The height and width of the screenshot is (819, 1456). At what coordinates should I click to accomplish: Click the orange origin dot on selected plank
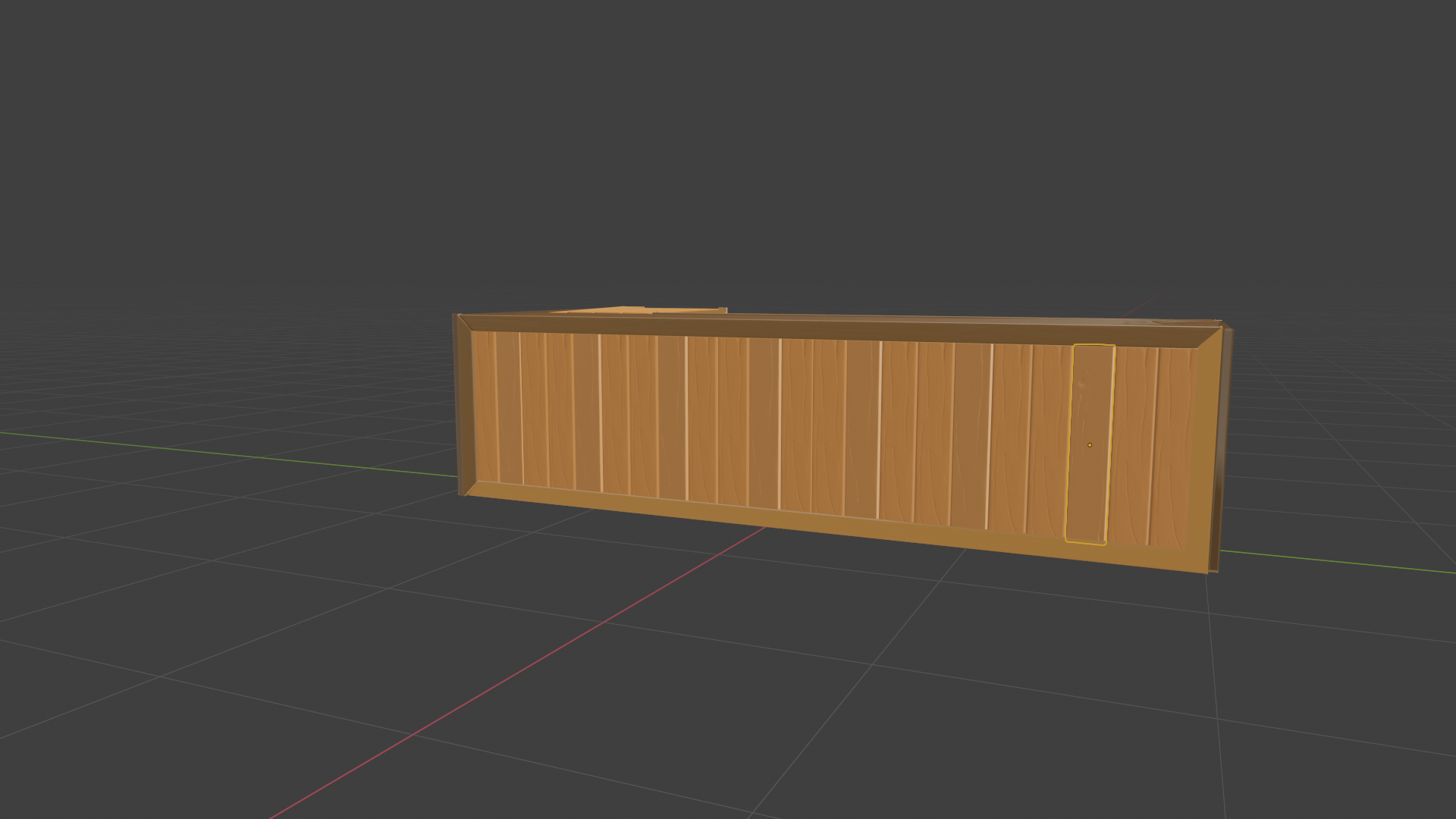coord(1090,445)
